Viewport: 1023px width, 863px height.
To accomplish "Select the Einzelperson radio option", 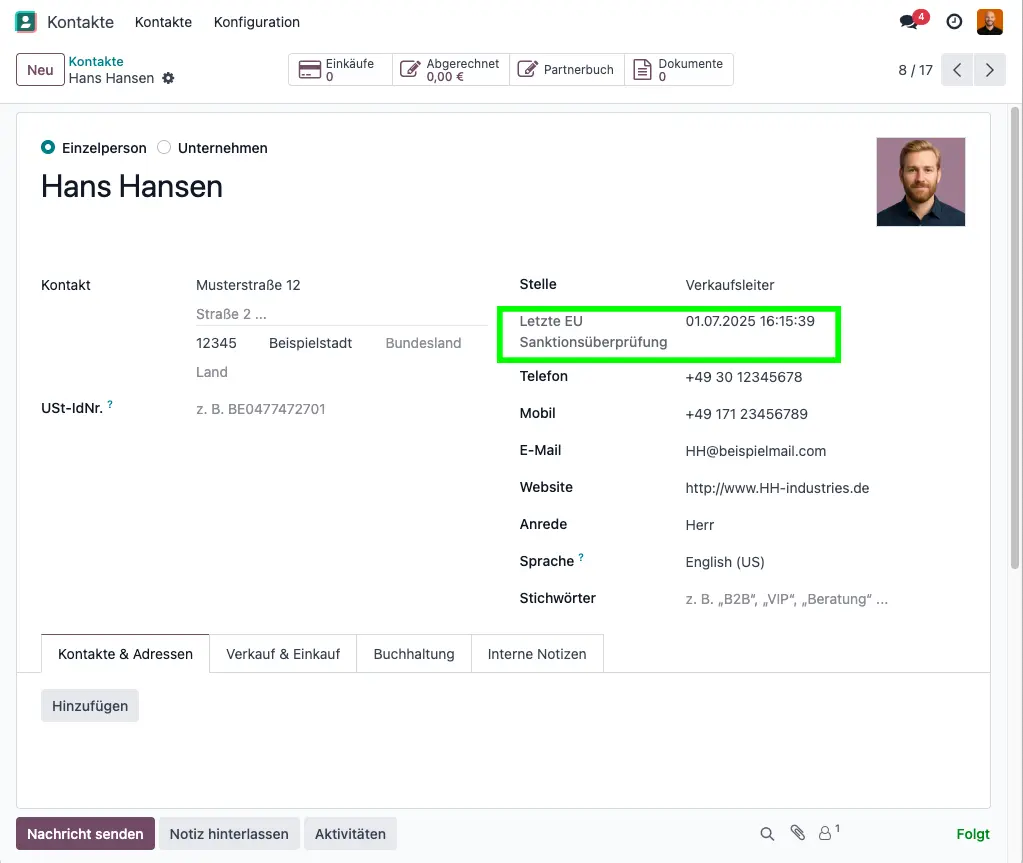I will [x=48, y=148].
